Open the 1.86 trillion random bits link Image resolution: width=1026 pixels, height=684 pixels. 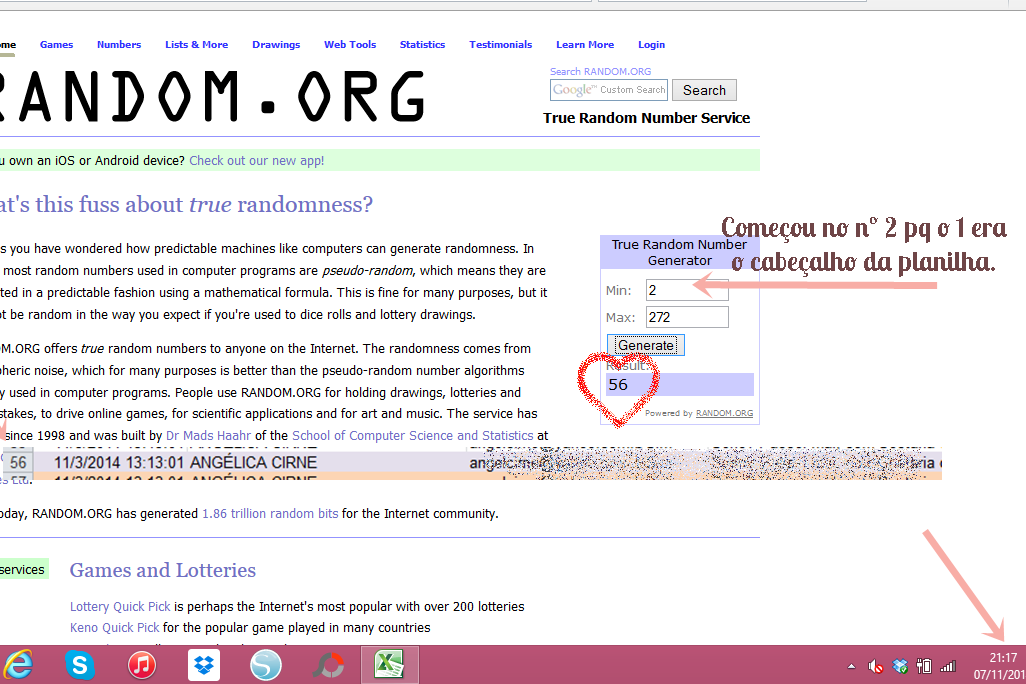[x=270, y=514]
